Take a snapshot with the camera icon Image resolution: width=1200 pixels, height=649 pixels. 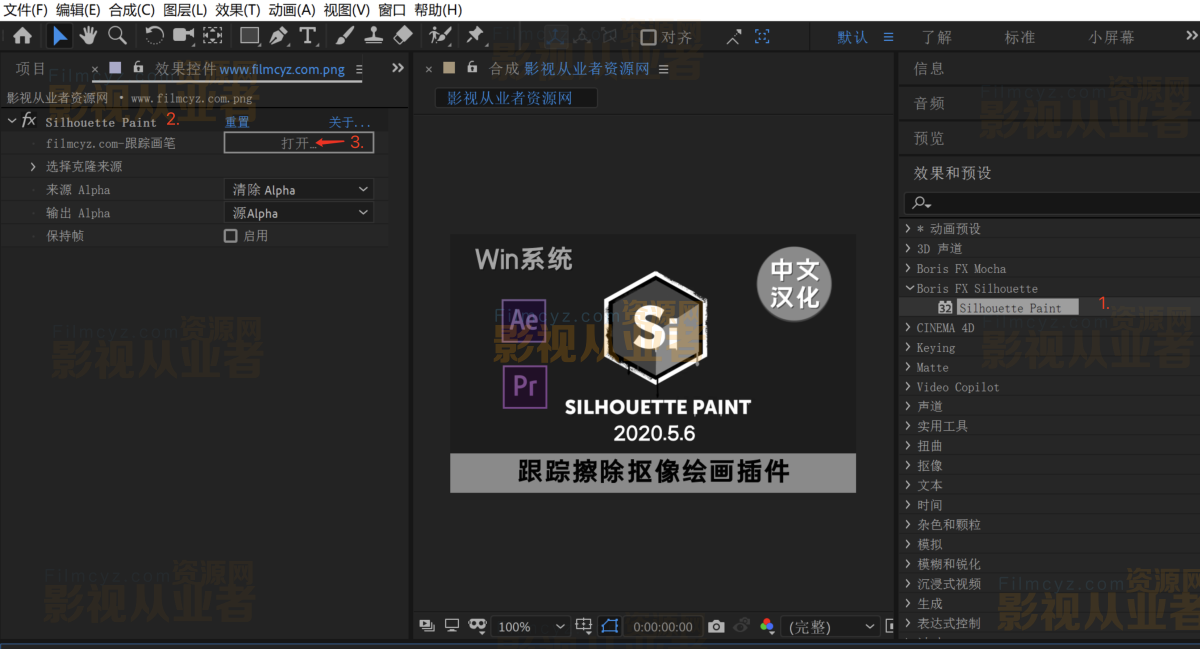[716, 626]
